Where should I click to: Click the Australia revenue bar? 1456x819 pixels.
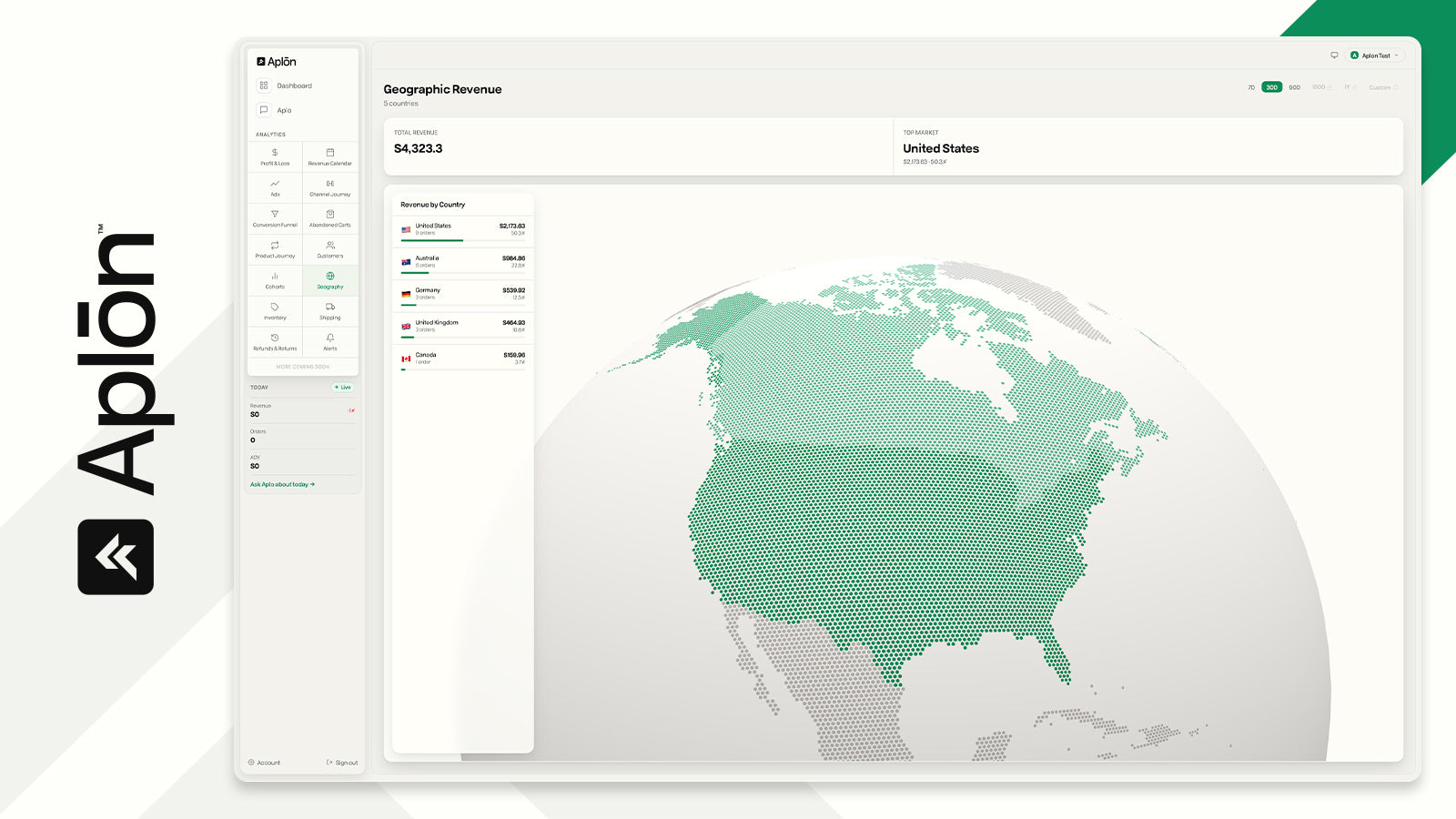click(415, 272)
